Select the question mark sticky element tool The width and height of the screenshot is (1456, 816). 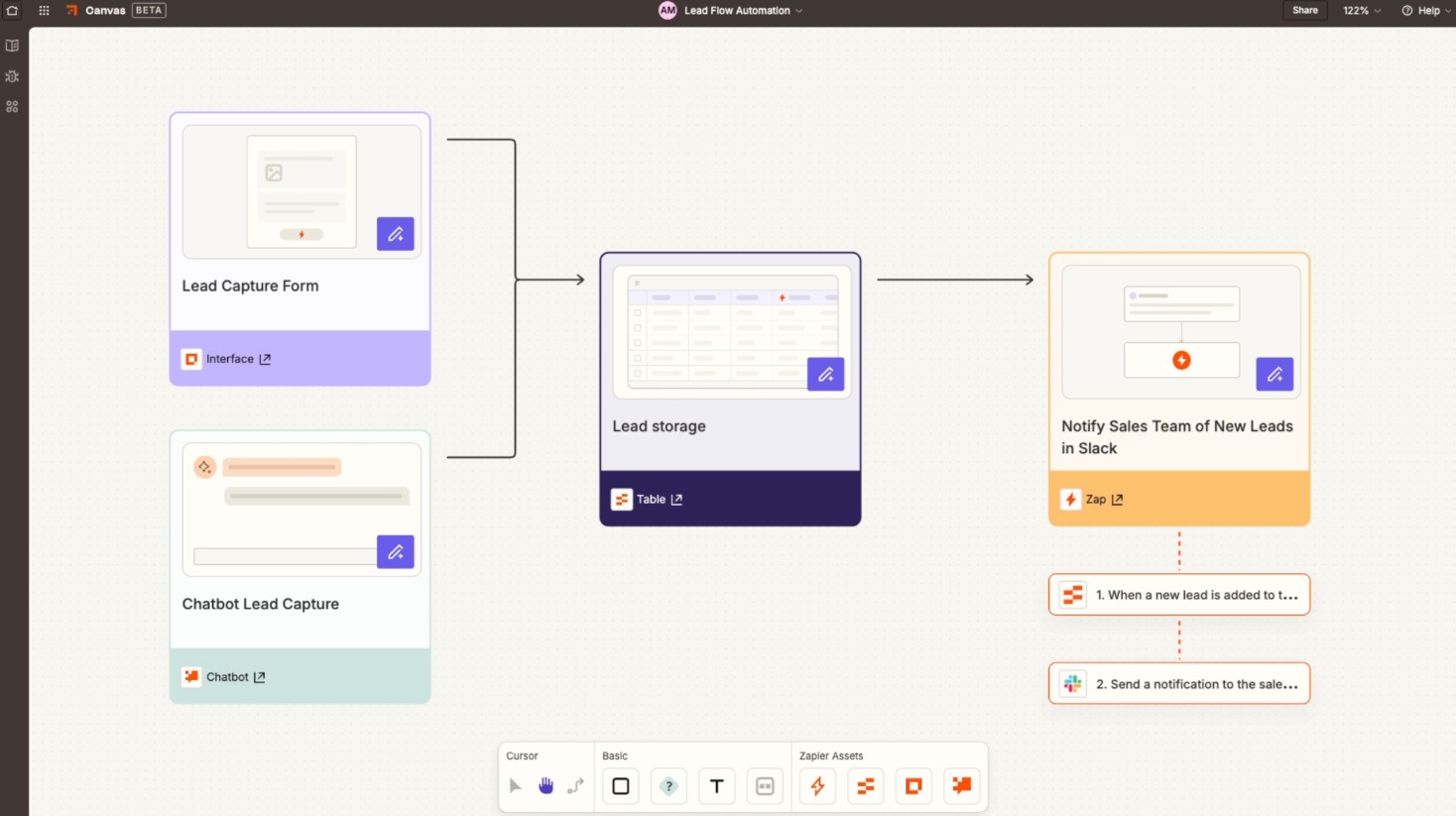[x=667, y=785]
